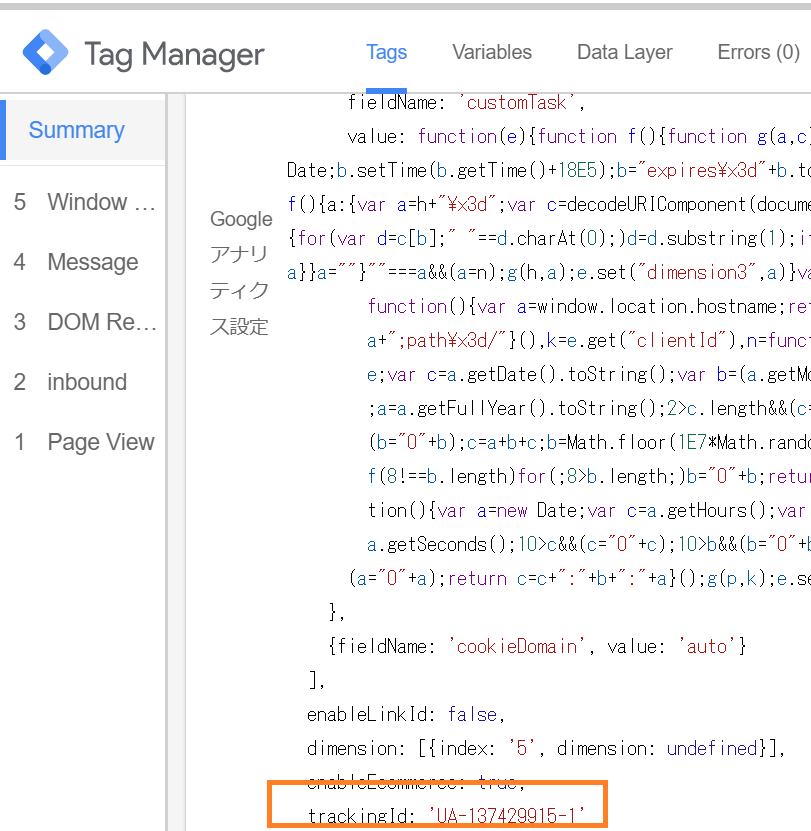Open event 1 Page View
This screenshot has width=811, height=831.
click(x=84, y=442)
